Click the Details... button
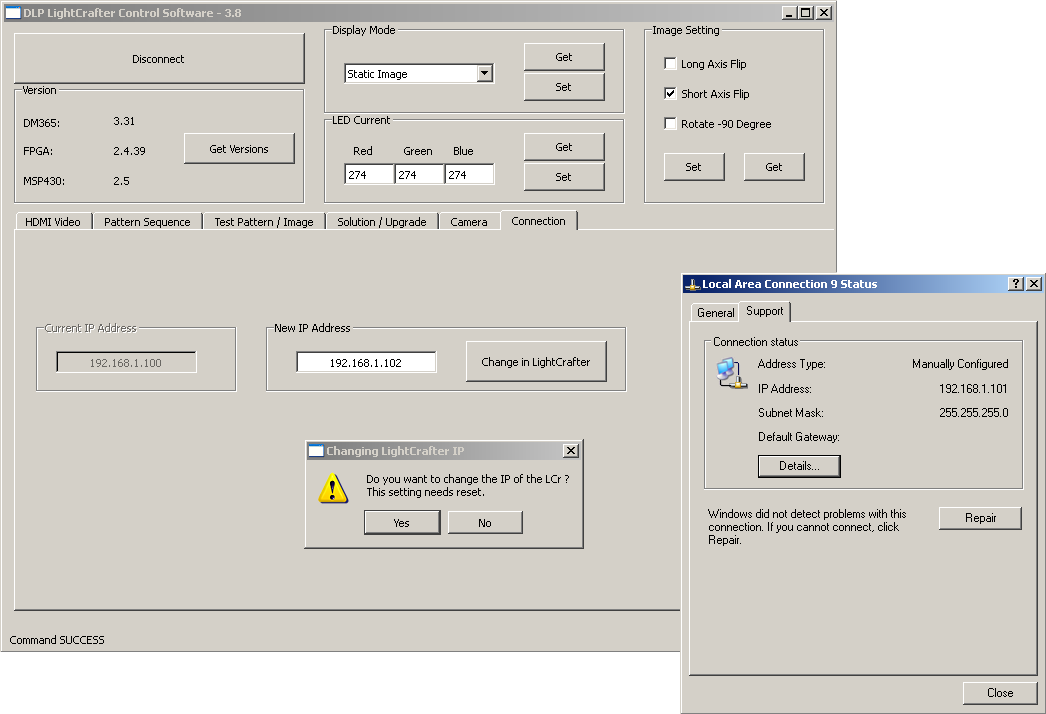1046x714 pixels. (799, 466)
